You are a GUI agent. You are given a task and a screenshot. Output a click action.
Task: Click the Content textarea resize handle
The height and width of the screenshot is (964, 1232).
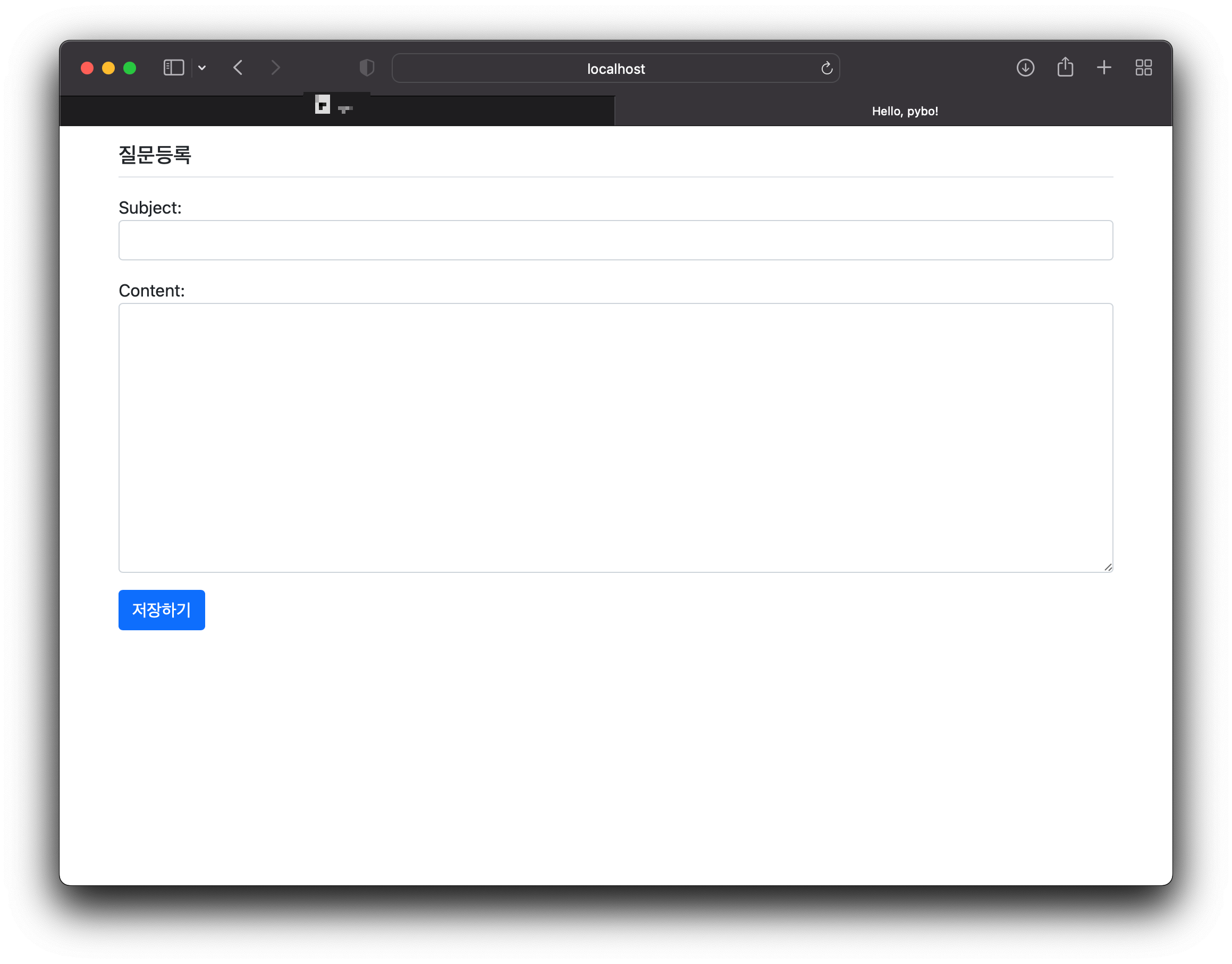click(x=1108, y=567)
